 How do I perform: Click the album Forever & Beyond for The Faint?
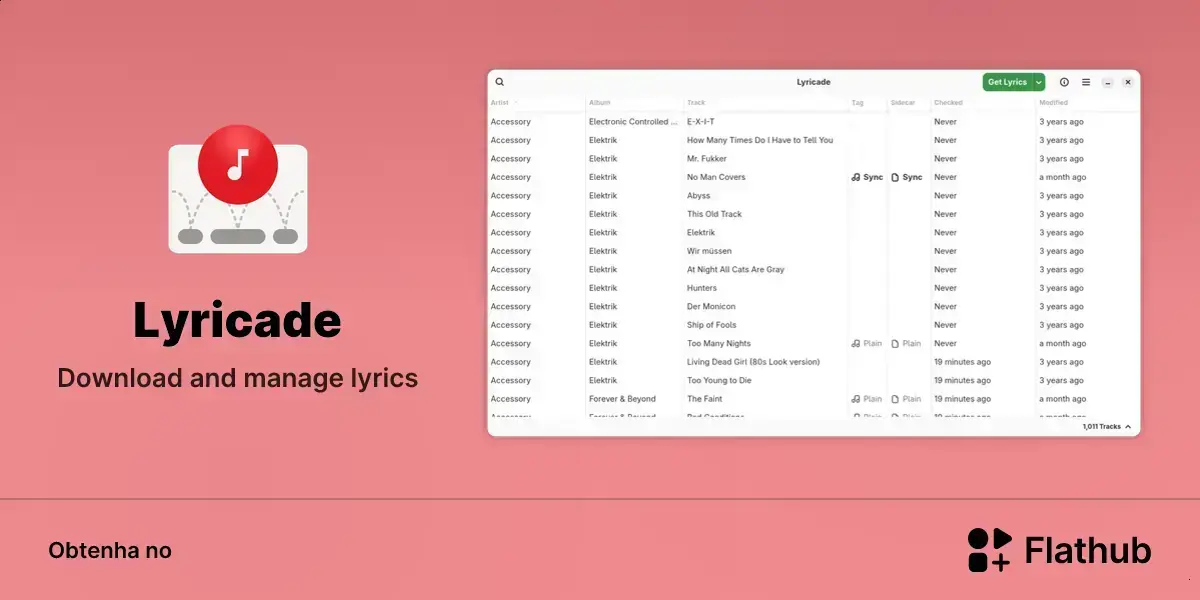[x=622, y=399]
